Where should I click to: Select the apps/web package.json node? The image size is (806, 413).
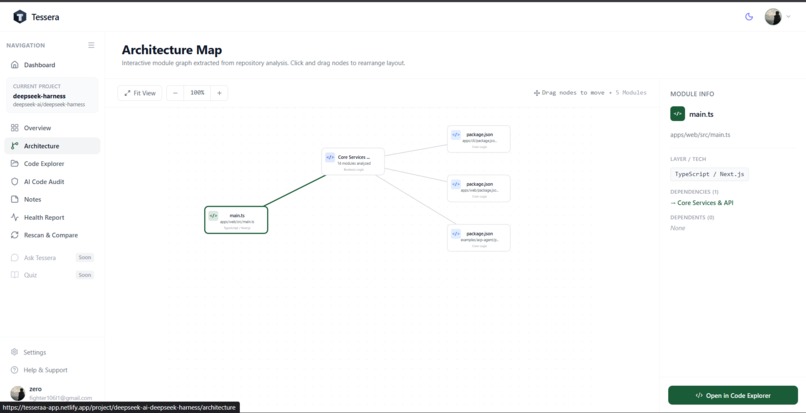(479, 188)
